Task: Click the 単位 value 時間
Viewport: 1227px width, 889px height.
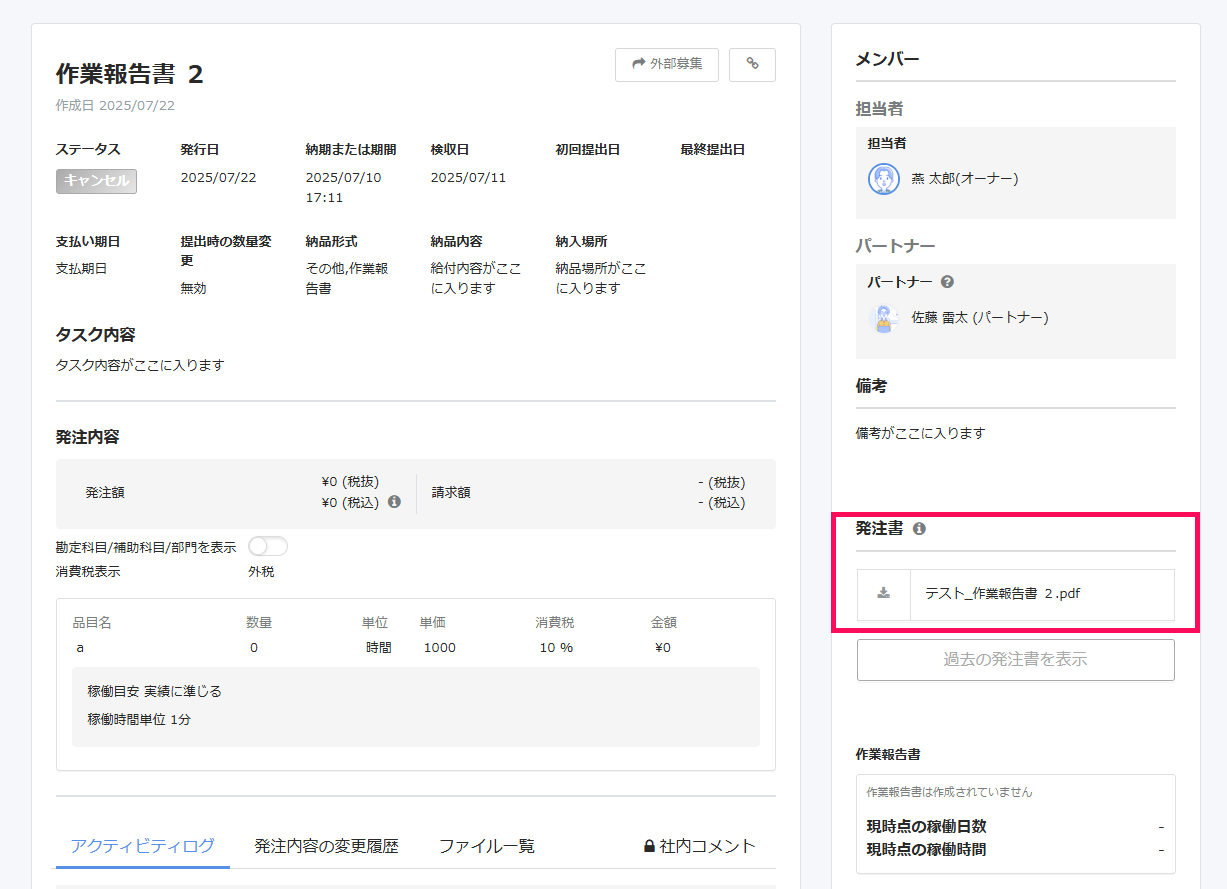Action: tap(379, 648)
